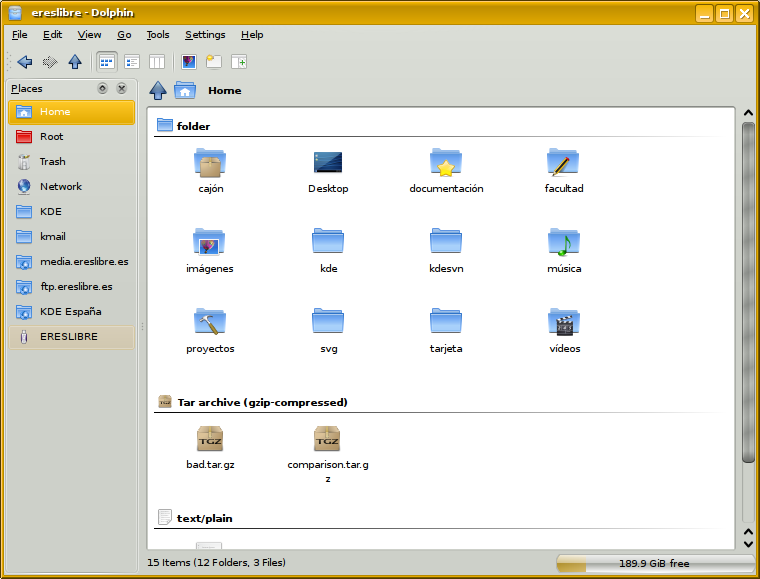The width and height of the screenshot is (760, 579).
Task: Switch to Details view mode
Action: [132, 62]
